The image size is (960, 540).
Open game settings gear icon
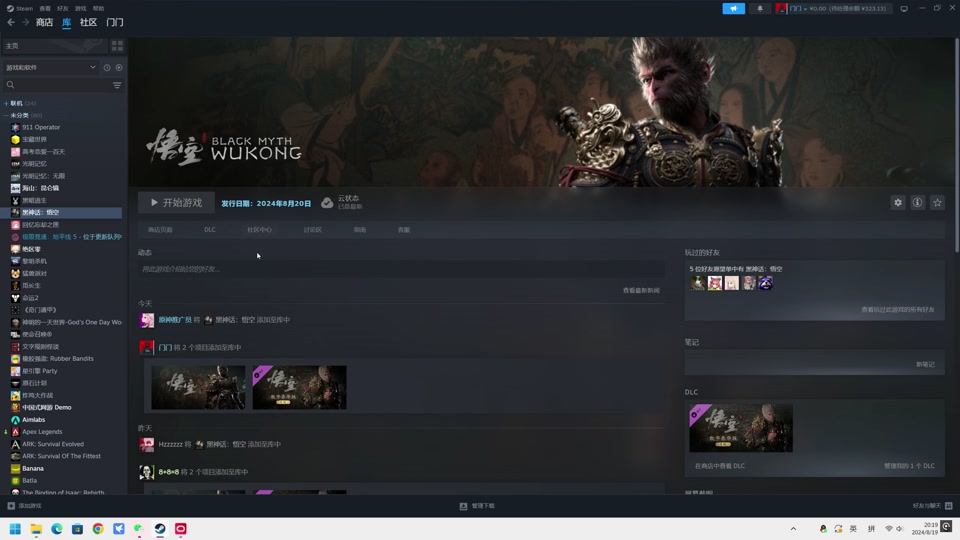tap(898, 203)
